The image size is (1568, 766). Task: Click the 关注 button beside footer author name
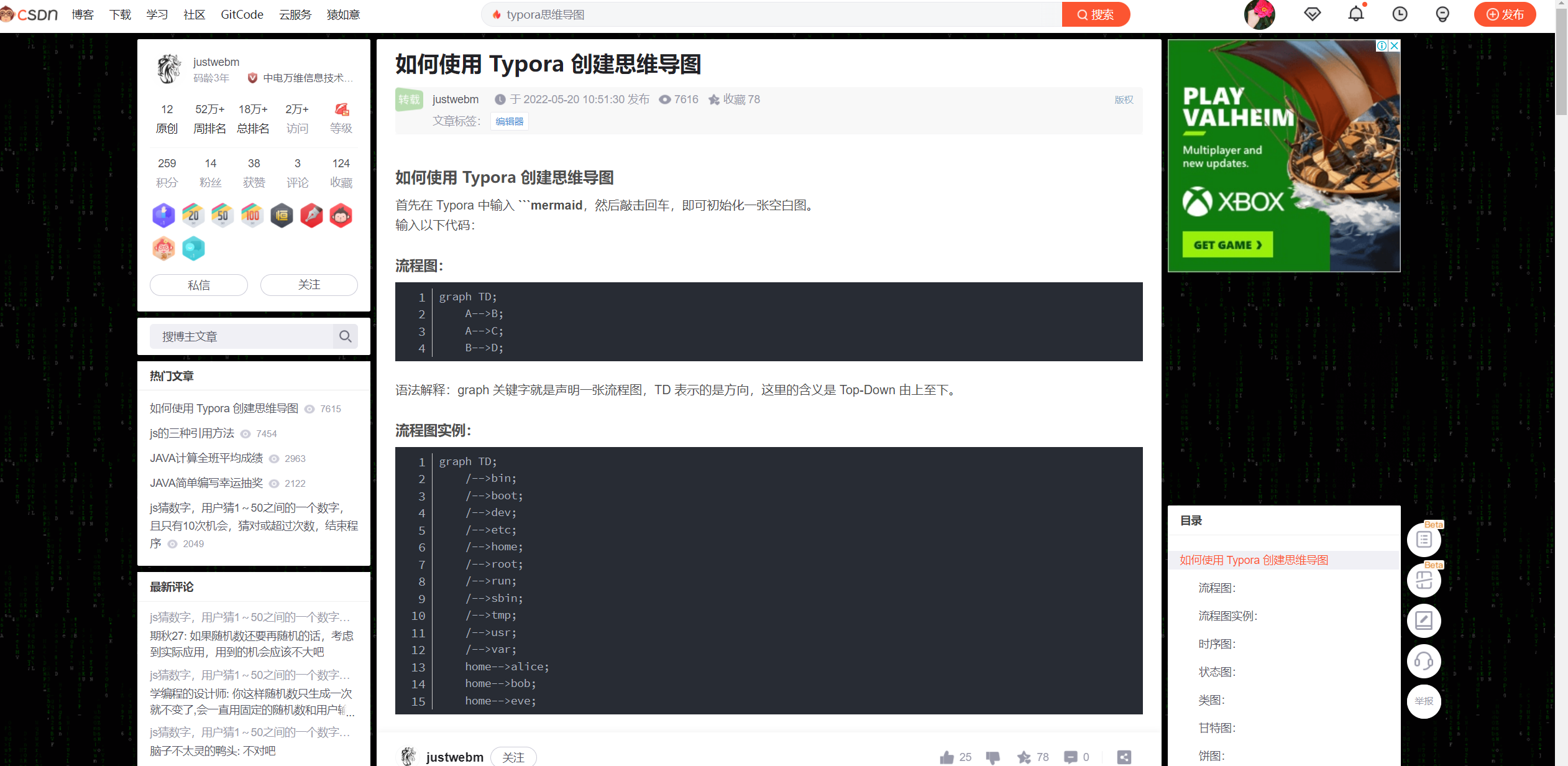(x=513, y=757)
